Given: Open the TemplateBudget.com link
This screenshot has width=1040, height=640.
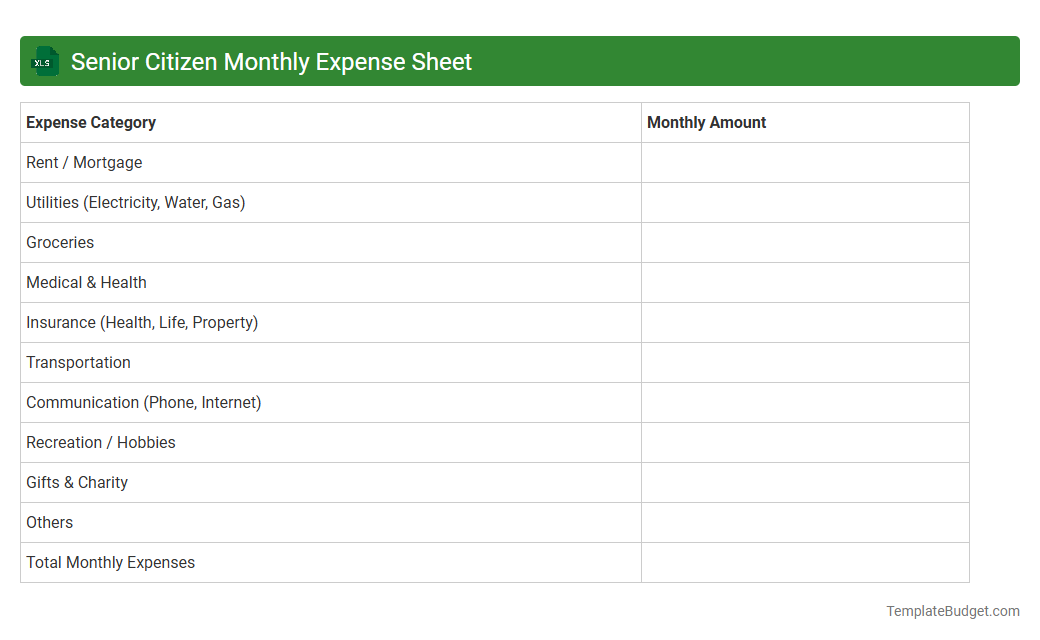Looking at the screenshot, I should (x=953, y=609).
